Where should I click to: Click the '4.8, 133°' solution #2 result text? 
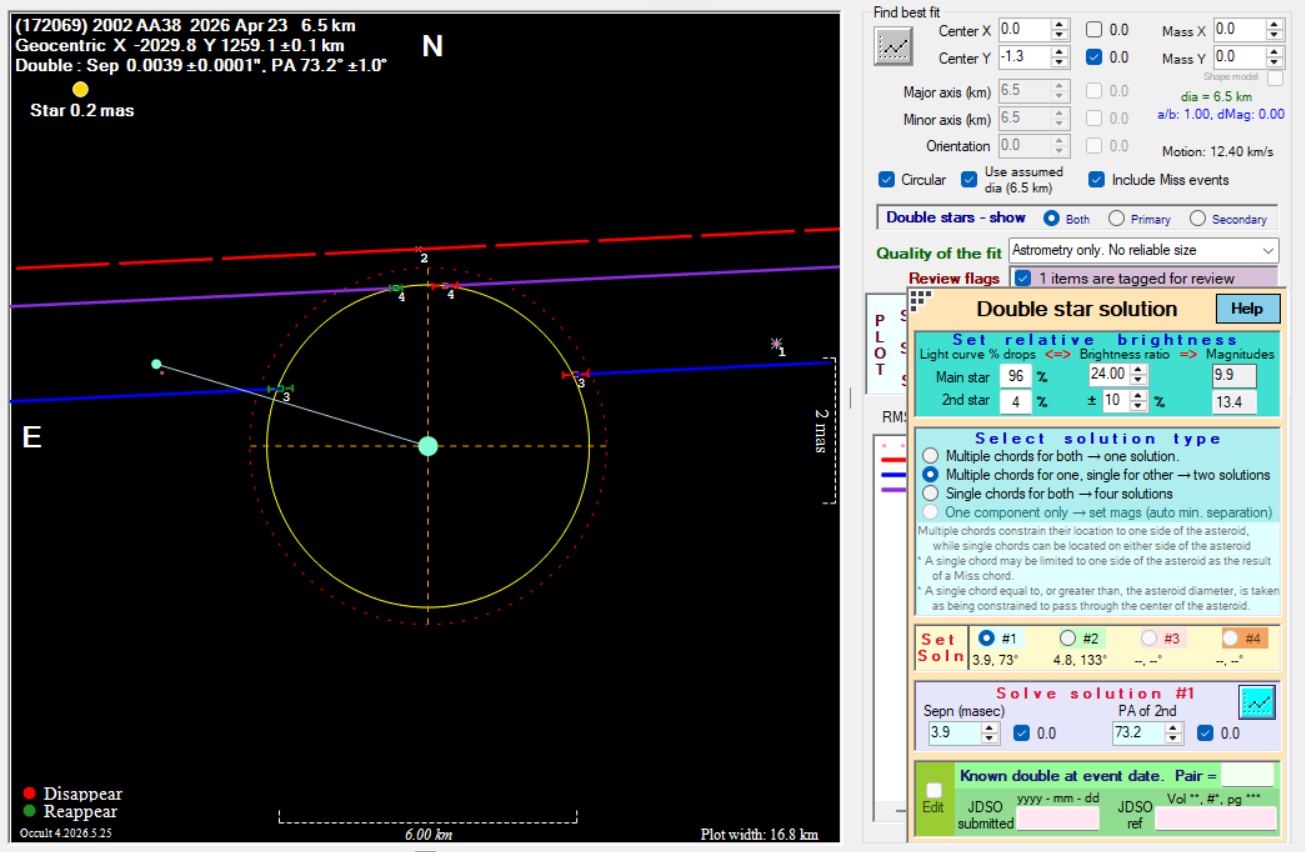pos(1078,660)
